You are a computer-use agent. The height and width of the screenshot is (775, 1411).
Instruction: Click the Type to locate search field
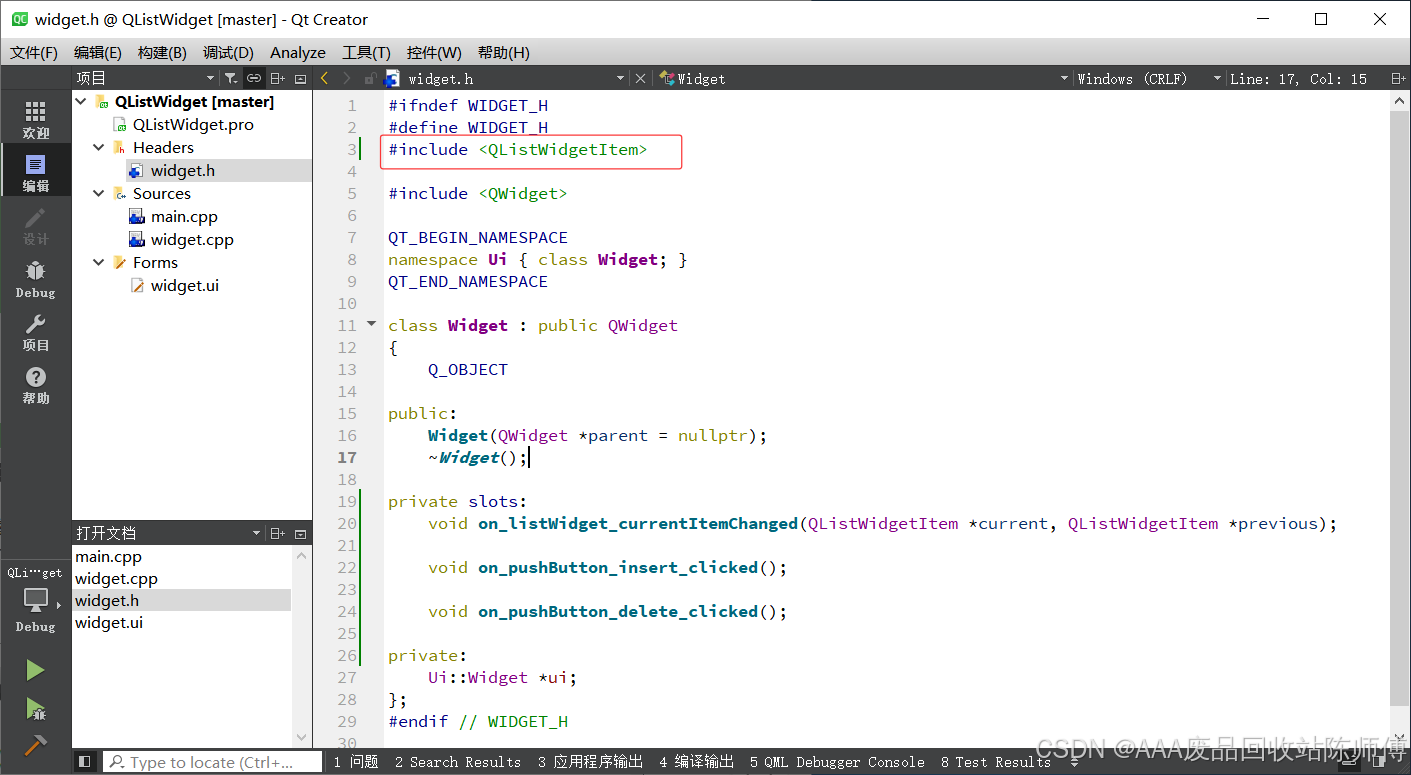click(x=212, y=762)
